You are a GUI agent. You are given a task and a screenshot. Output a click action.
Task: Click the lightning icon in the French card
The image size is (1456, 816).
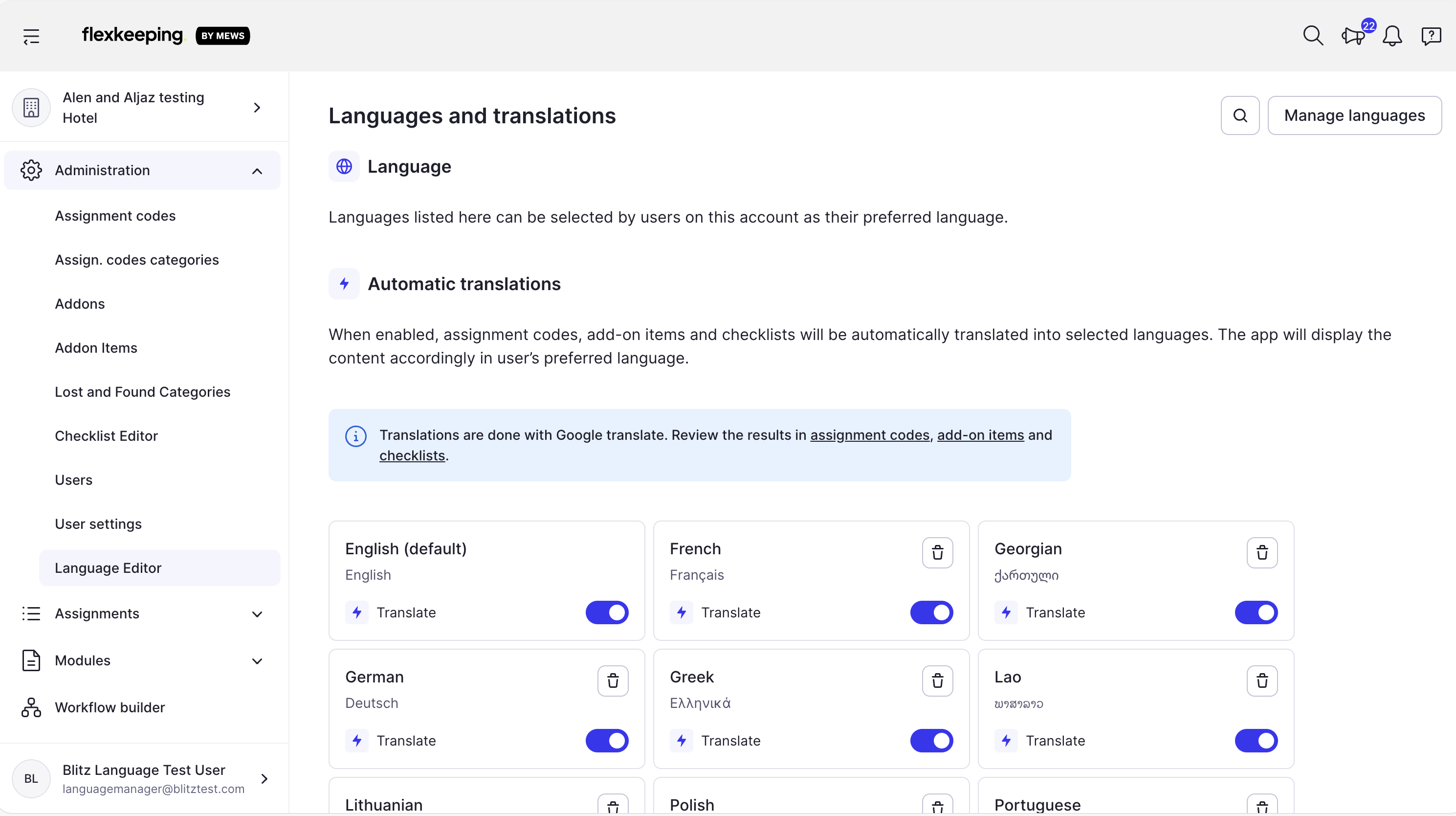pos(681,612)
